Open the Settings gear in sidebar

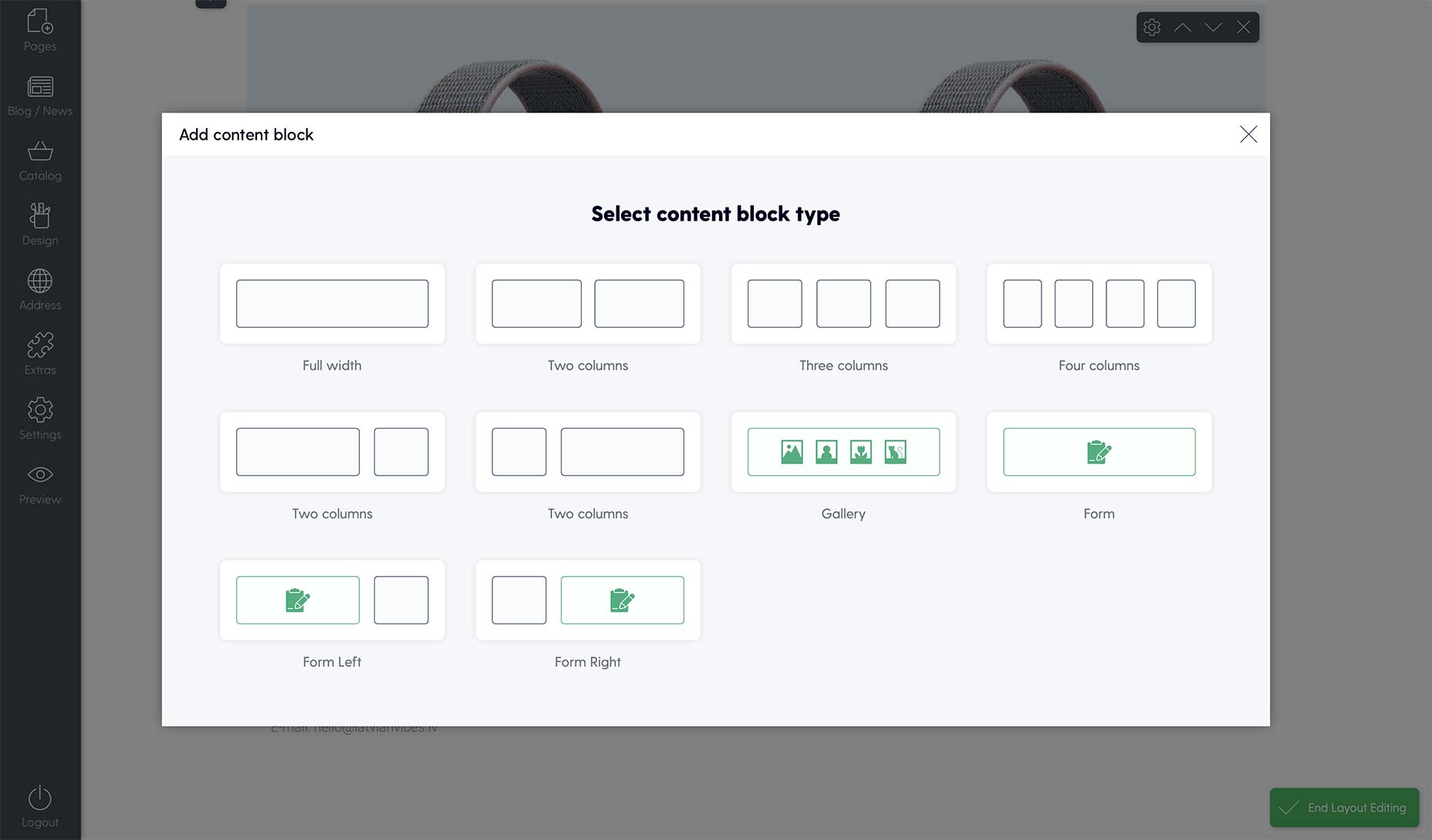click(40, 420)
